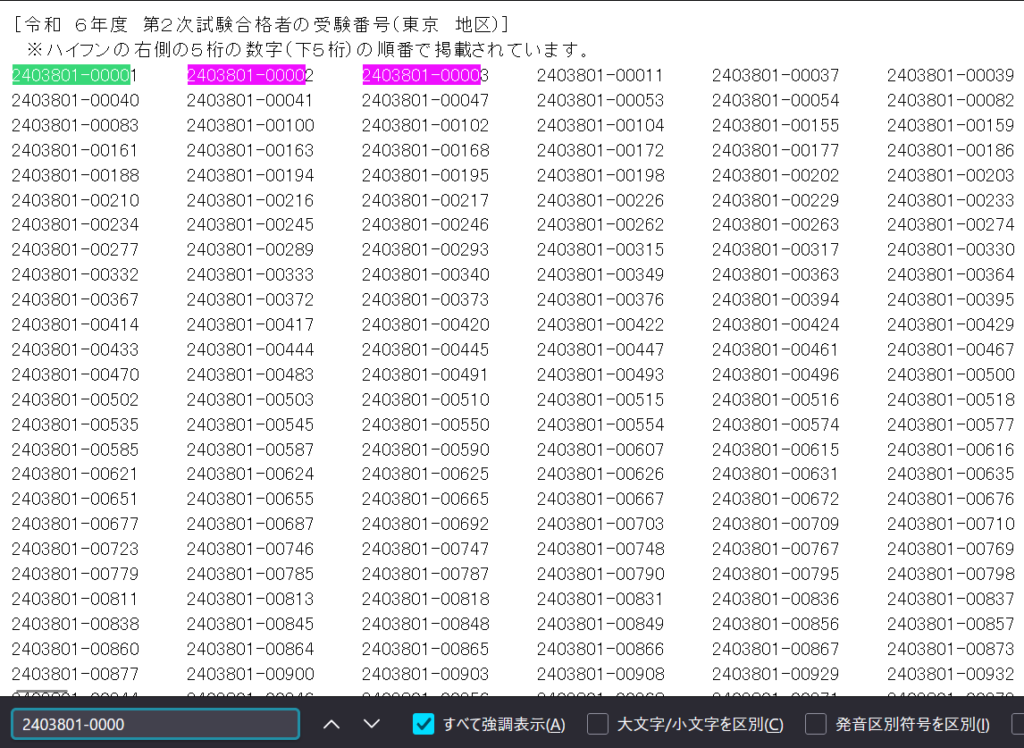Click the 令和6年度 heading line
This screenshot has height=748, width=1024.
(260, 23)
